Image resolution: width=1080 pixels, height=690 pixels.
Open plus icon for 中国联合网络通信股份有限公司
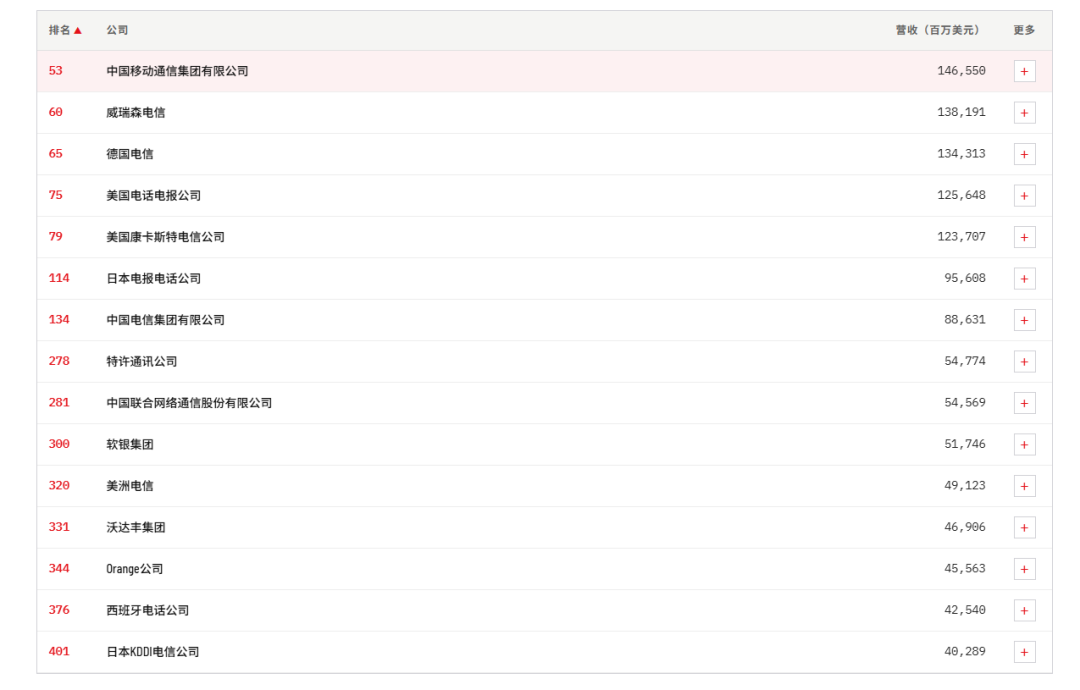point(1024,403)
